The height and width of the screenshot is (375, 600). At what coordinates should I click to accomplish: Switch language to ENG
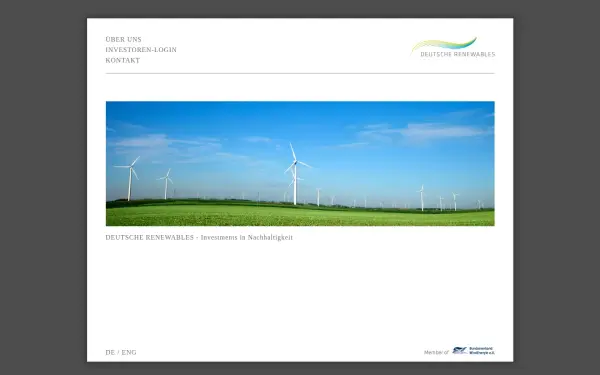click(x=129, y=352)
